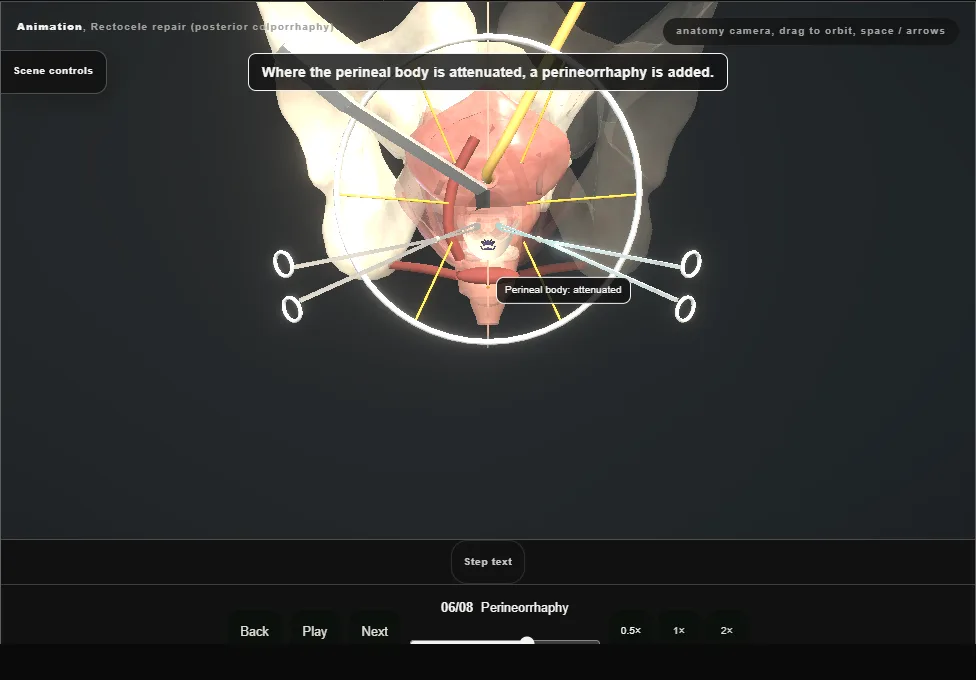This screenshot has width=976, height=680.
Task: Click the anatomy camera hint pill
Action: coord(810,31)
